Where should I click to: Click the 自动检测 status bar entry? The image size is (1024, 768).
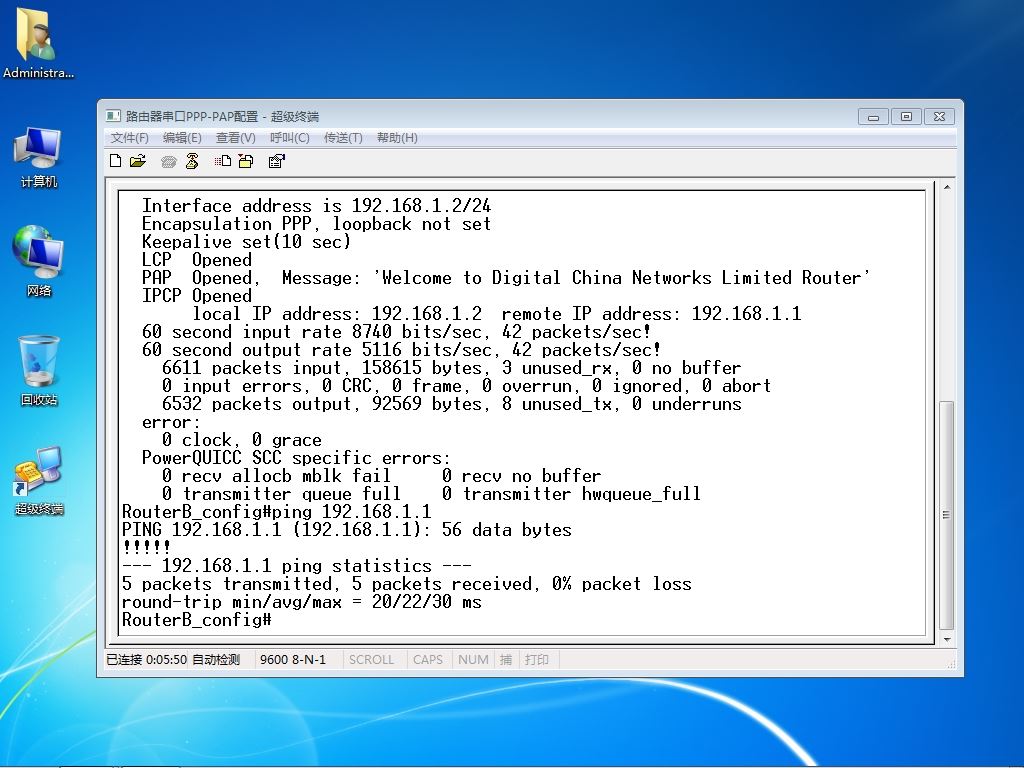[216, 660]
